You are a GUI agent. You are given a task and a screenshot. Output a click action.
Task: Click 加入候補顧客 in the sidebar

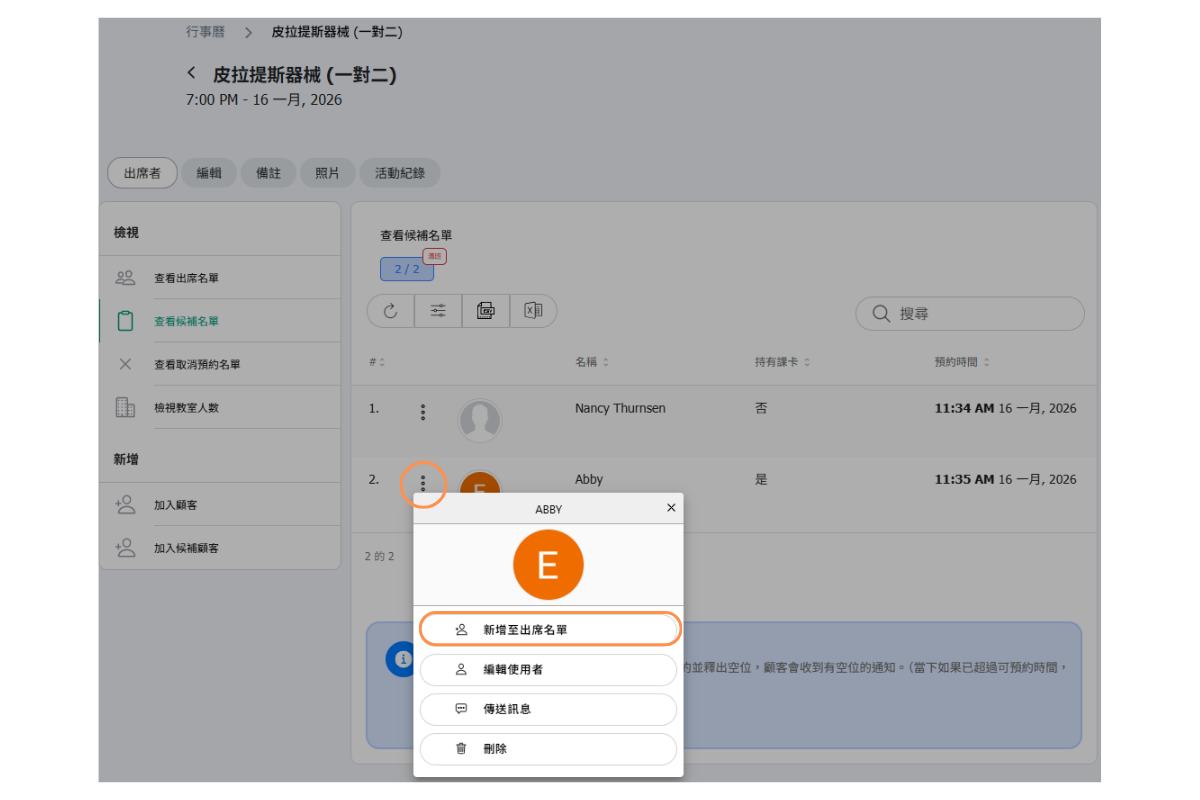(x=186, y=548)
